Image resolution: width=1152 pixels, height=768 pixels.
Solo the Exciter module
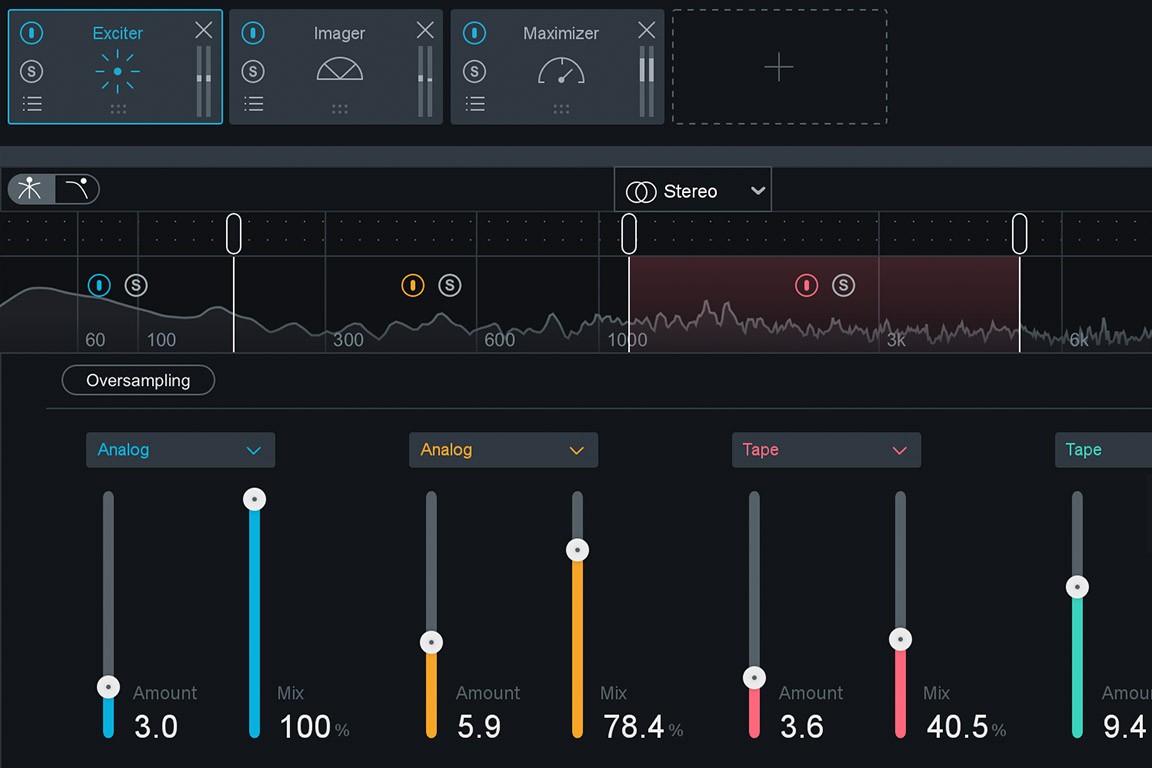[31, 71]
